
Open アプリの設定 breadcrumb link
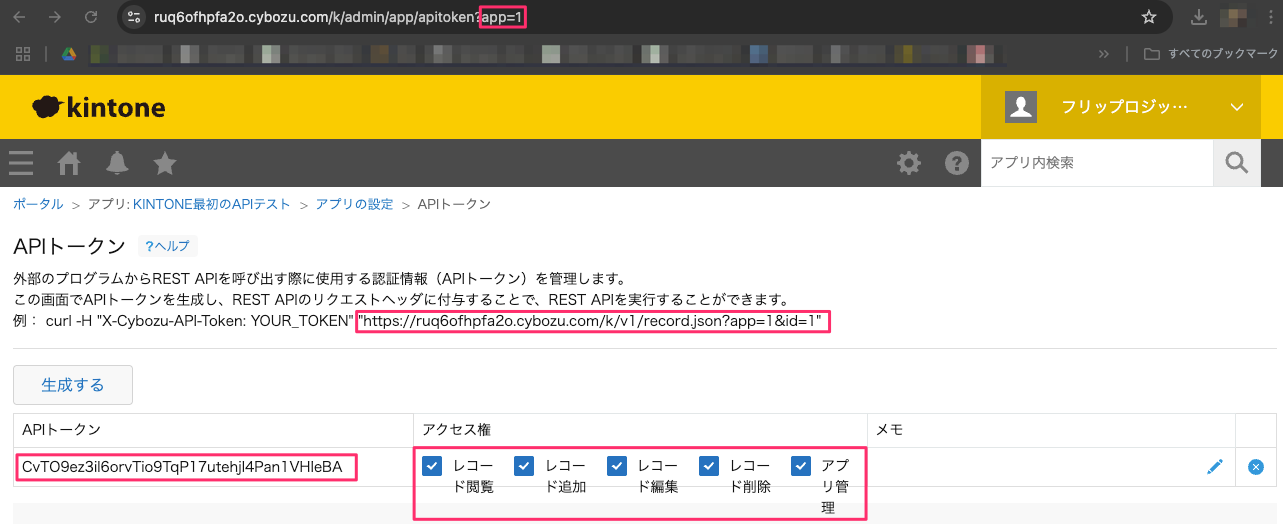[x=354, y=204]
